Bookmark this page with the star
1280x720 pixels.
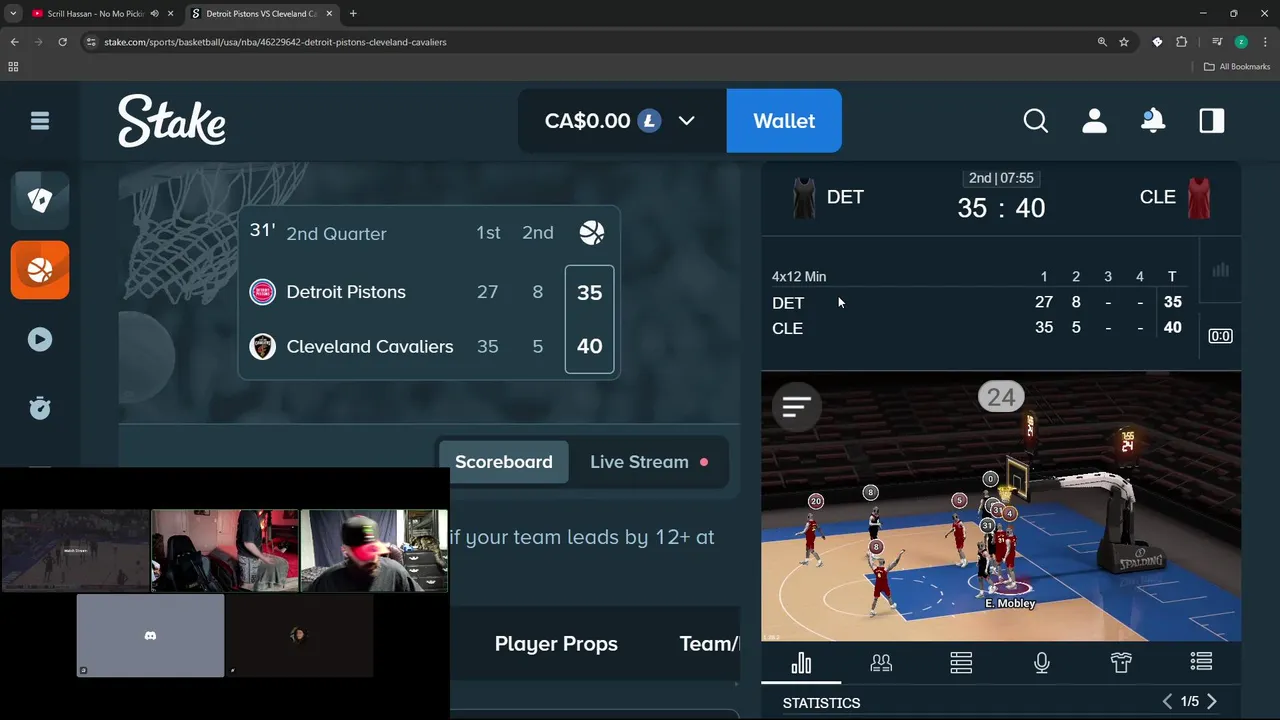pos(1124,42)
